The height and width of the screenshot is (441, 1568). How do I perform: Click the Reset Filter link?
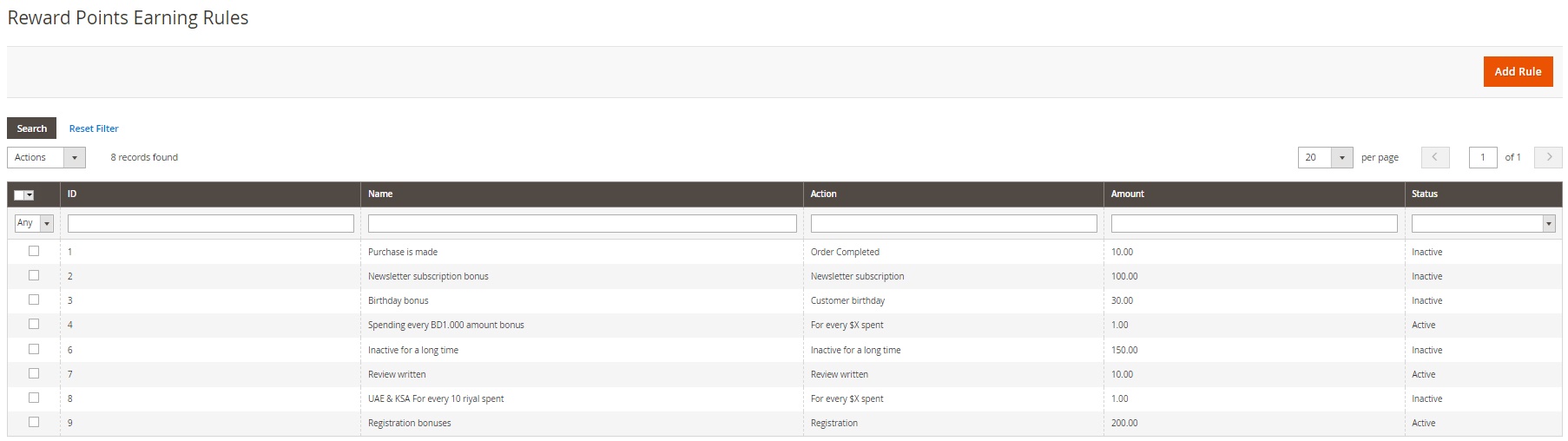tap(94, 128)
